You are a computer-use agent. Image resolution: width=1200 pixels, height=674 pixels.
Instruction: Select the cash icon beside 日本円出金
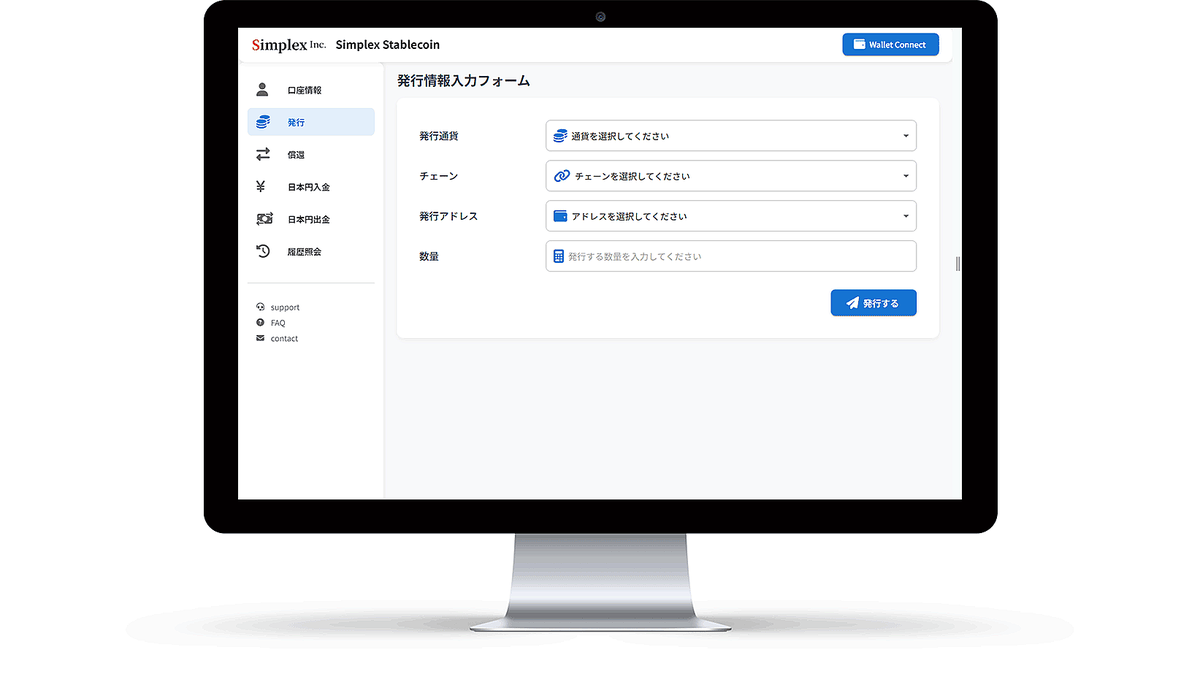click(x=262, y=219)
